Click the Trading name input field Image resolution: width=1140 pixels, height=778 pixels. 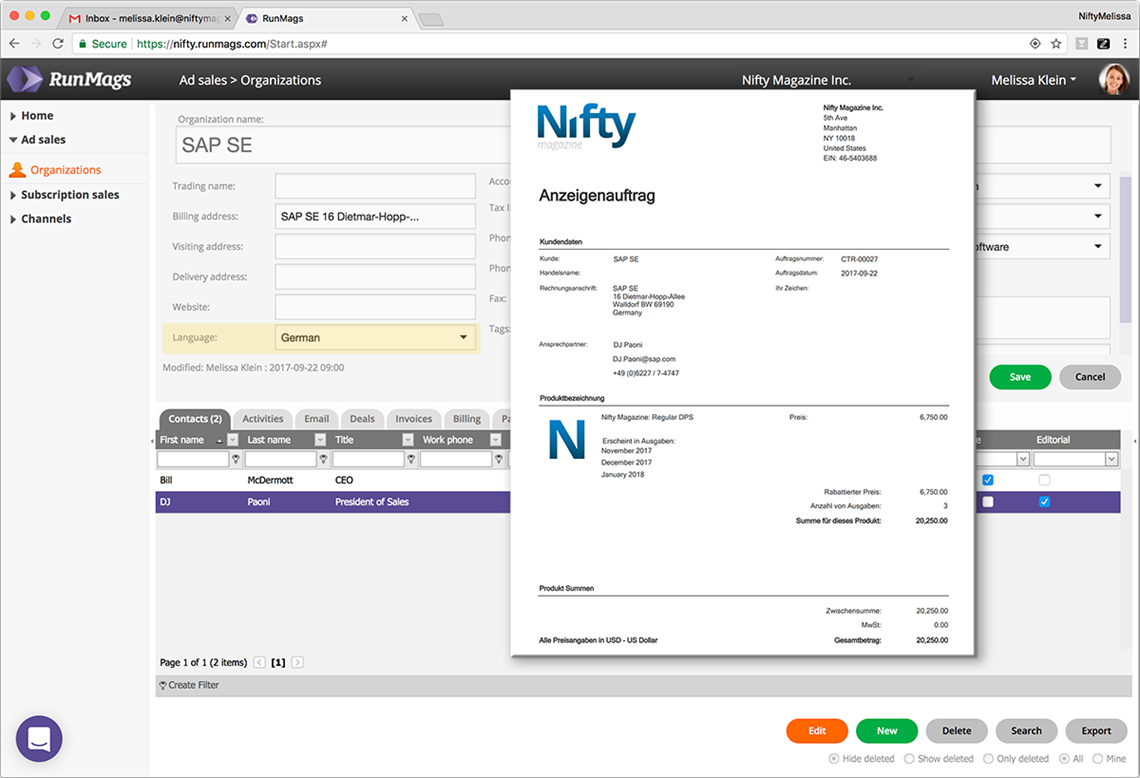(x=375, y=186)
